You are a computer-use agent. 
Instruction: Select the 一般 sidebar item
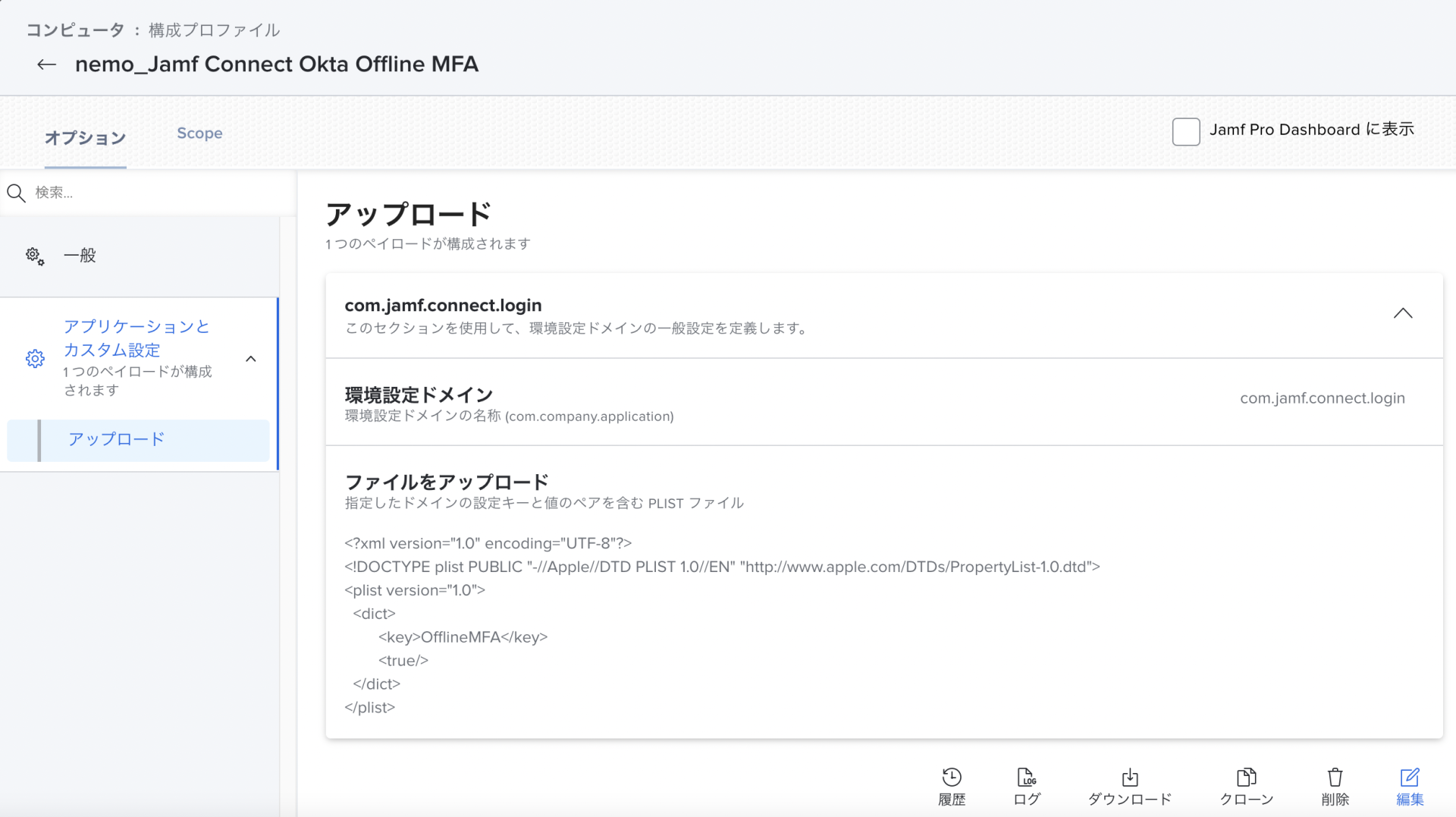click(x=80, y=256)
